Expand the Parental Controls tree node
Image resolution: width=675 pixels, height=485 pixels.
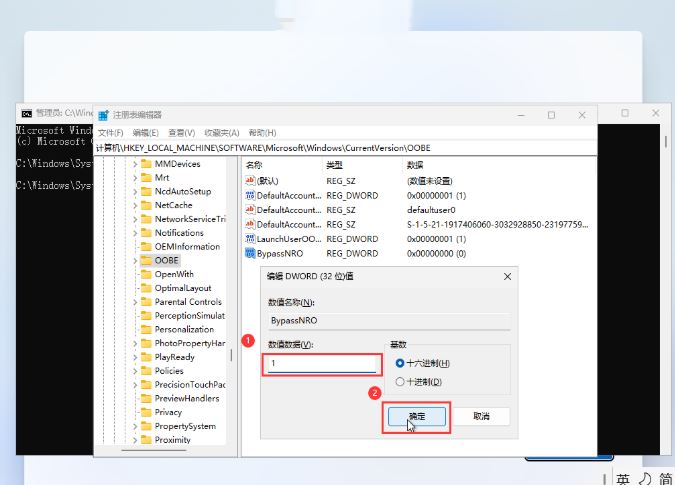click(x=134, y=302)
